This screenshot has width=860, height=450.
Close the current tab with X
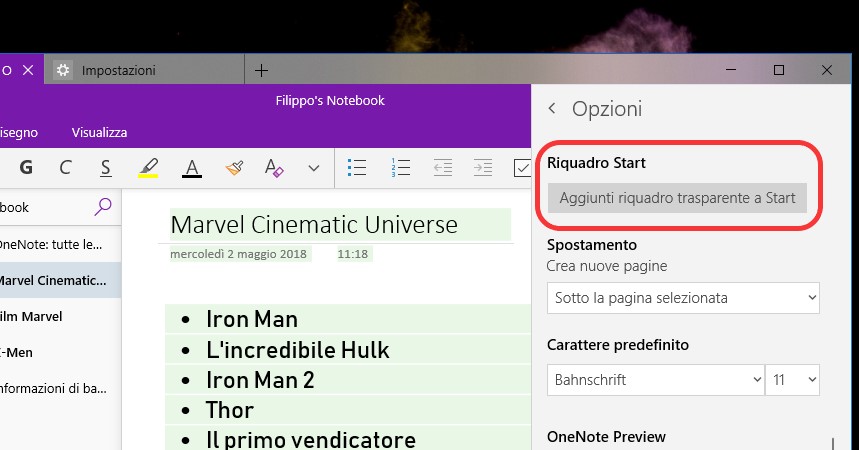[x=29, y=70]
